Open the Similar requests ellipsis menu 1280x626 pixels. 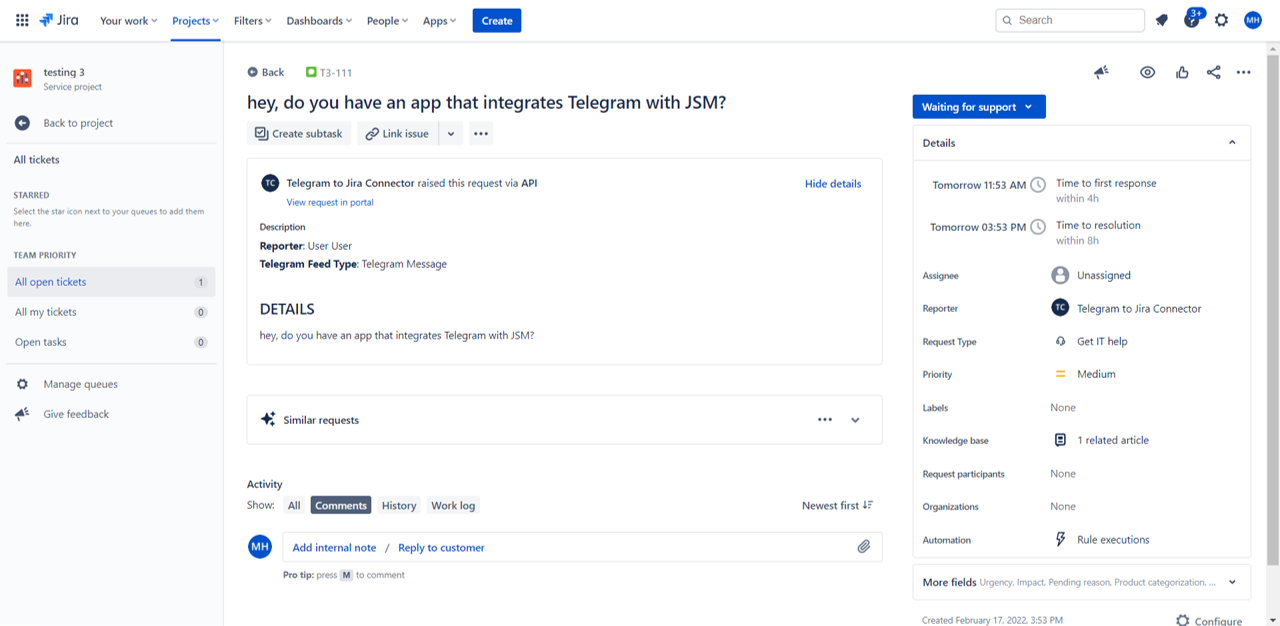825,420
